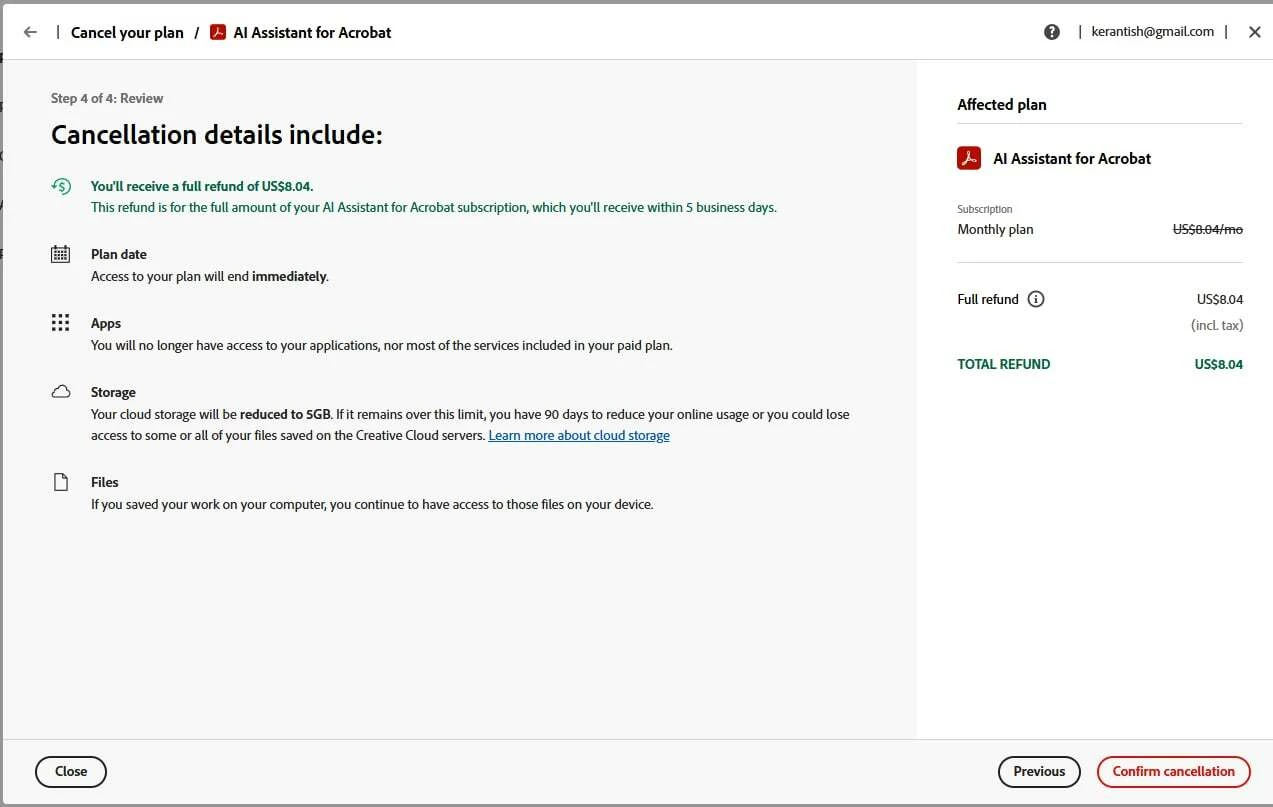Click the Storage cloud icon
Viewport: 1273px width, 807px height.
pyautogui.click(x=61, y=392)
